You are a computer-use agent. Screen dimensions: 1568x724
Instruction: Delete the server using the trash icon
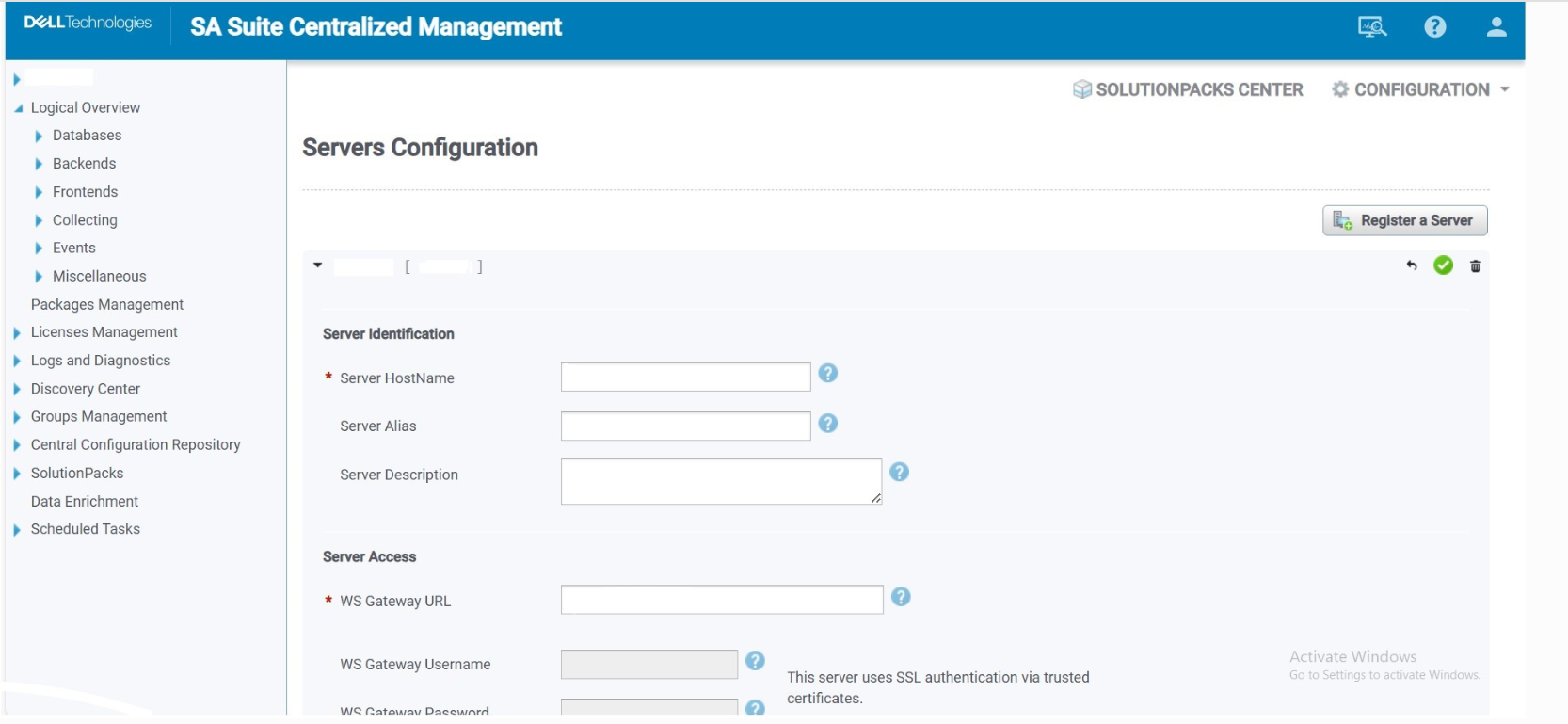click(x=1475, y=266)
